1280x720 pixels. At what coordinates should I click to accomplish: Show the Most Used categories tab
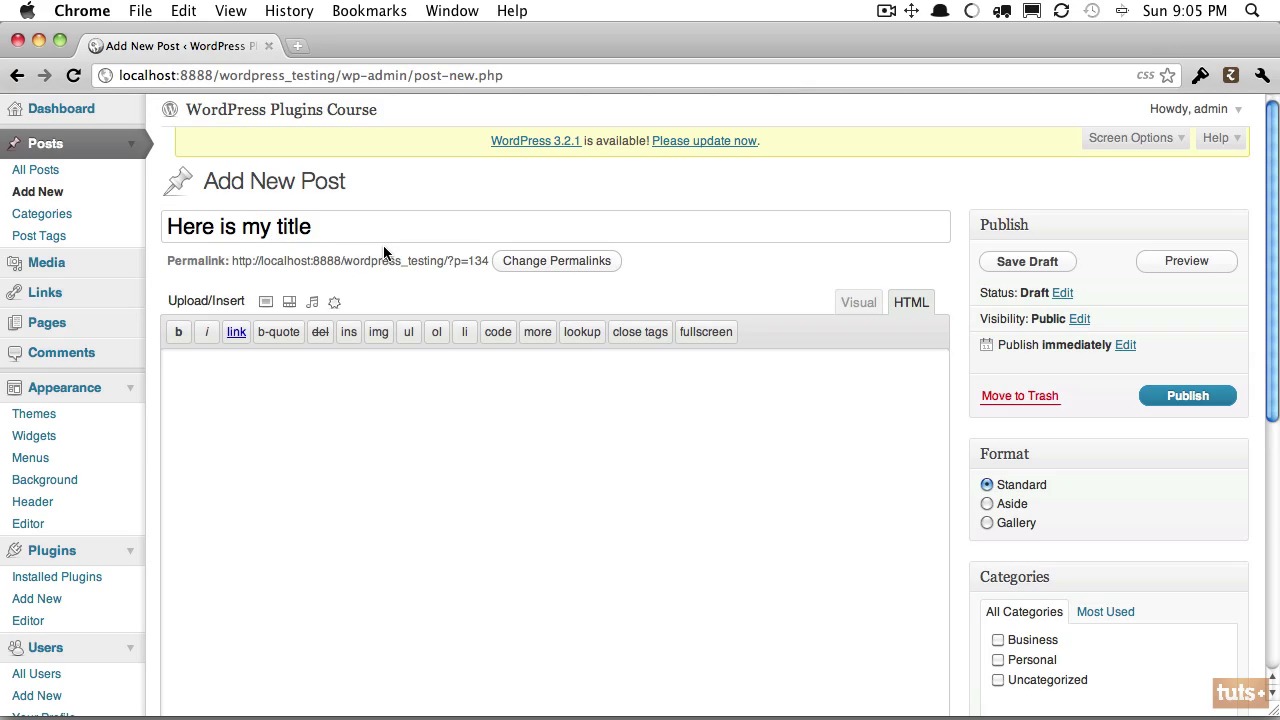coord(1105,612)
